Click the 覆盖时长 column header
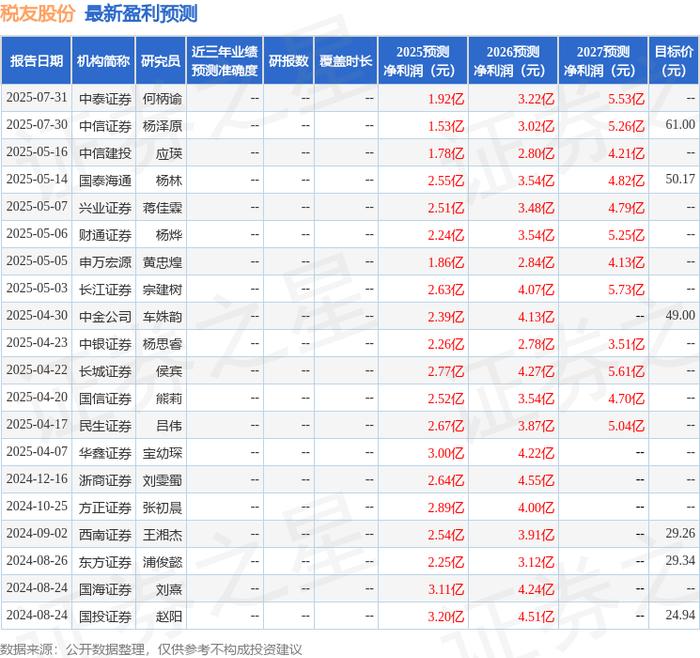Viewport: 700px width, 658px height. [346, 61]
